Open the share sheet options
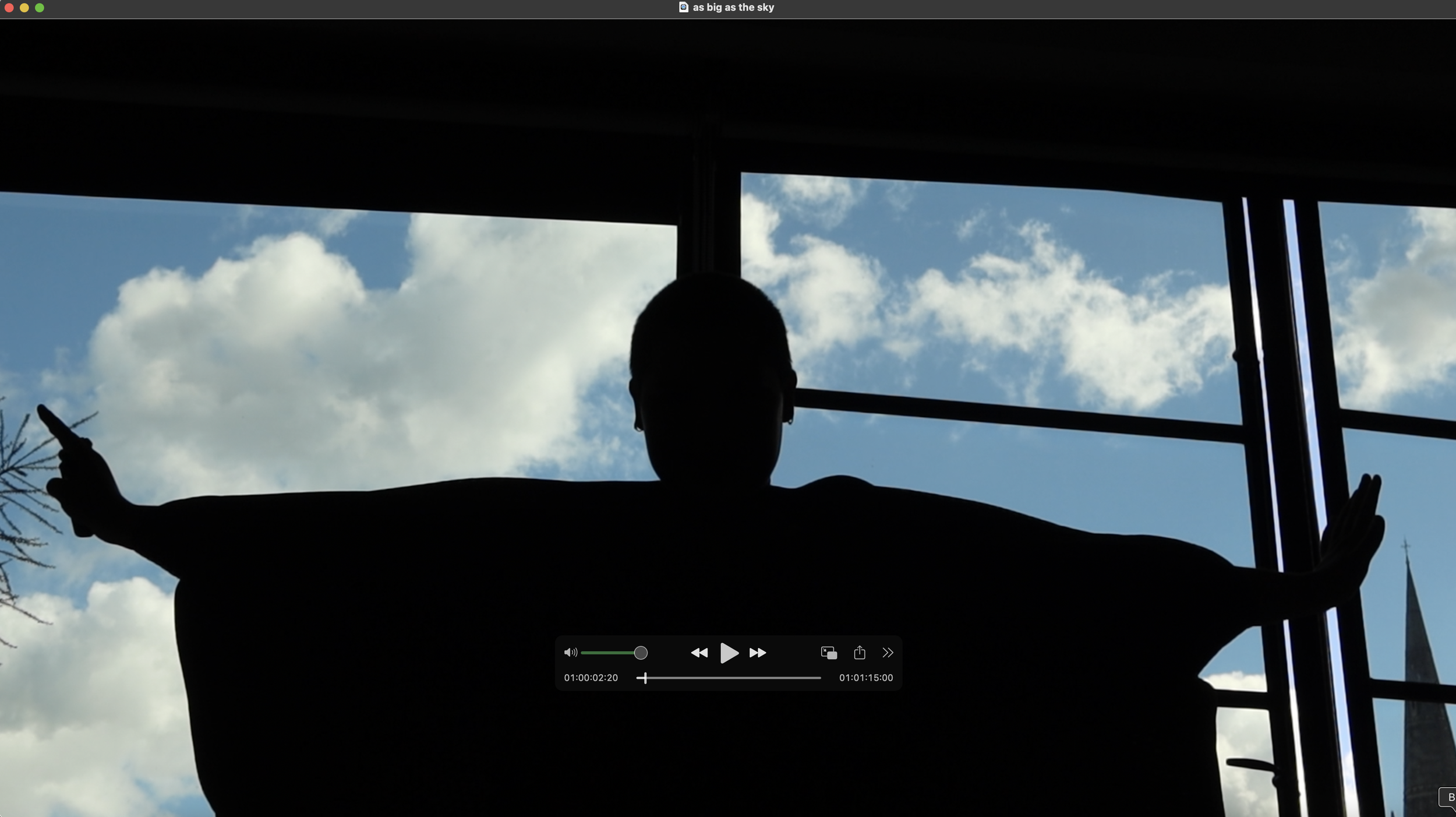The image size is (1456, 817). (x=860, y=652)
